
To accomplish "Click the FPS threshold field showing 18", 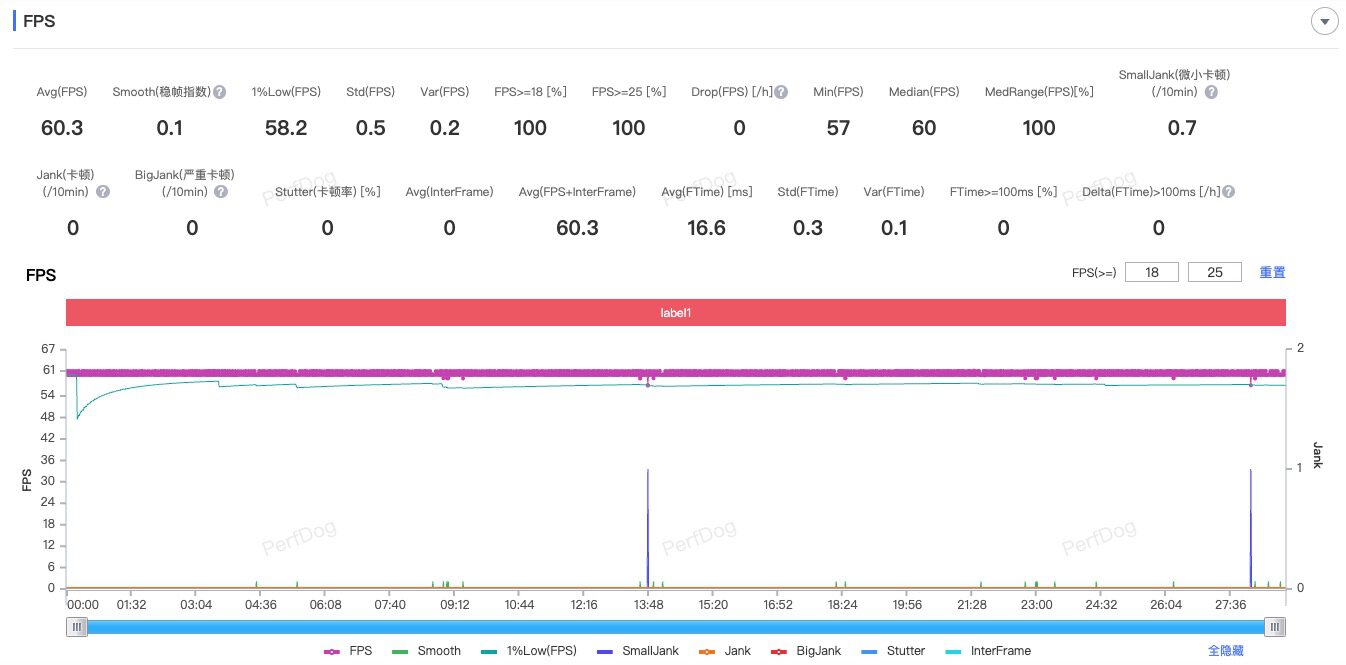I will point(1152,272).
